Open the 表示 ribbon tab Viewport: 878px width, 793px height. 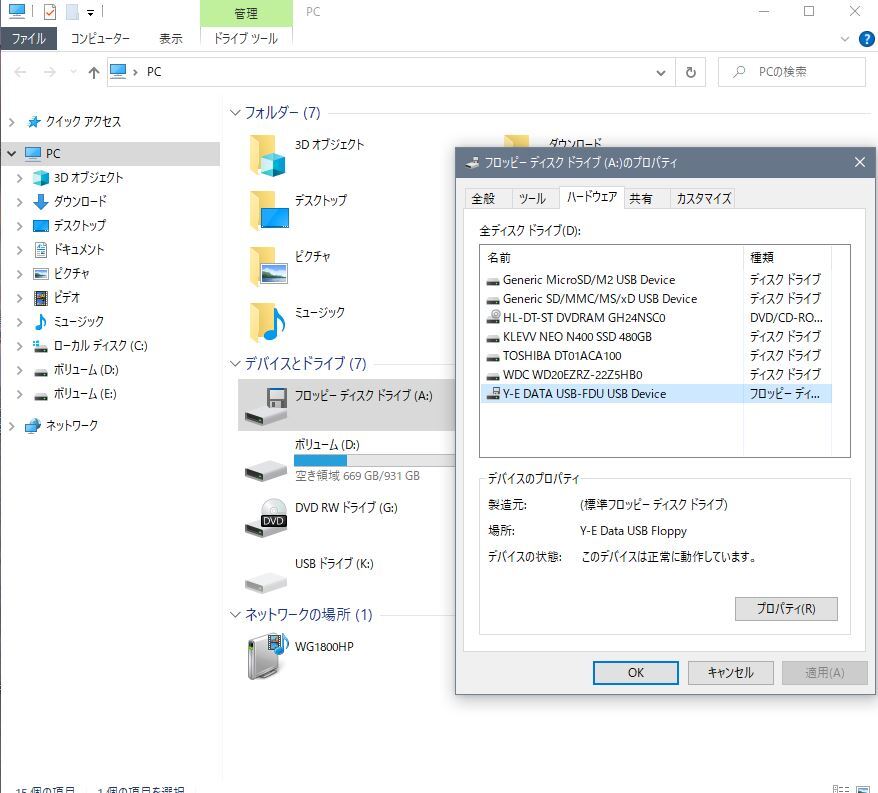pyautogui.click(x=170, y=38)
